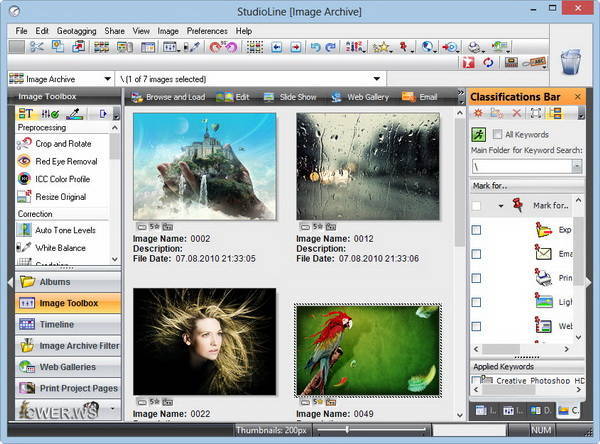This screenshot has width=600, height=444.
Task: Click the Copy icon in toolbar
Action: [58, 47]
